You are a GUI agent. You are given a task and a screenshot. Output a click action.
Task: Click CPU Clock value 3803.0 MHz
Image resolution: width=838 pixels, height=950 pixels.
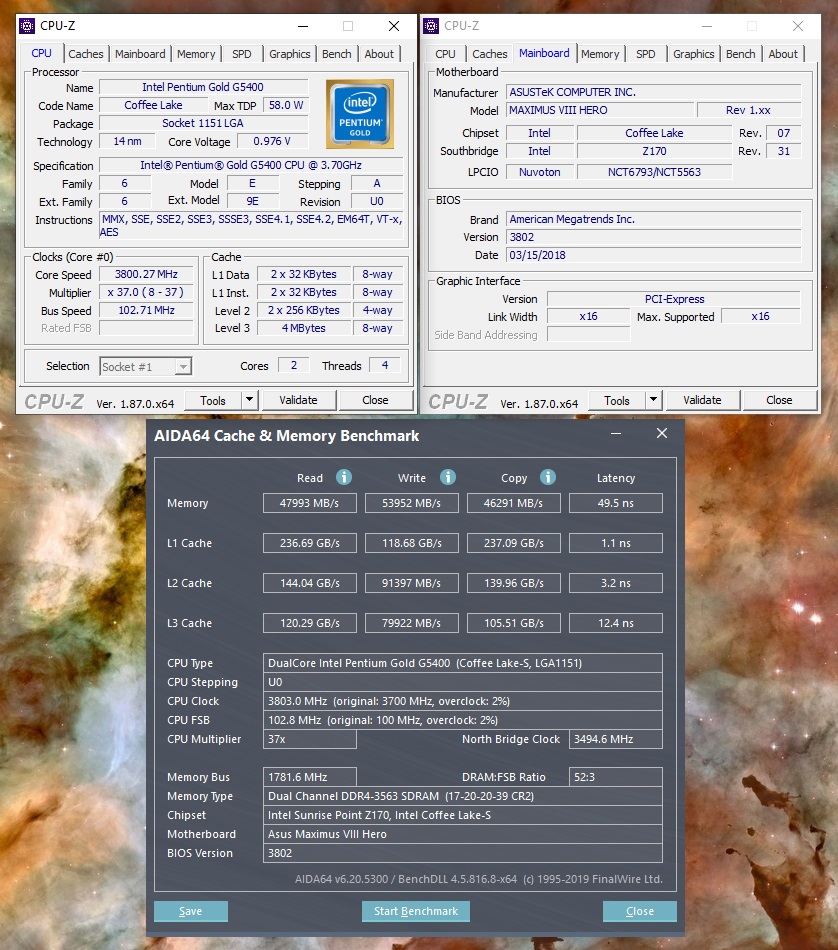point(463,701)
